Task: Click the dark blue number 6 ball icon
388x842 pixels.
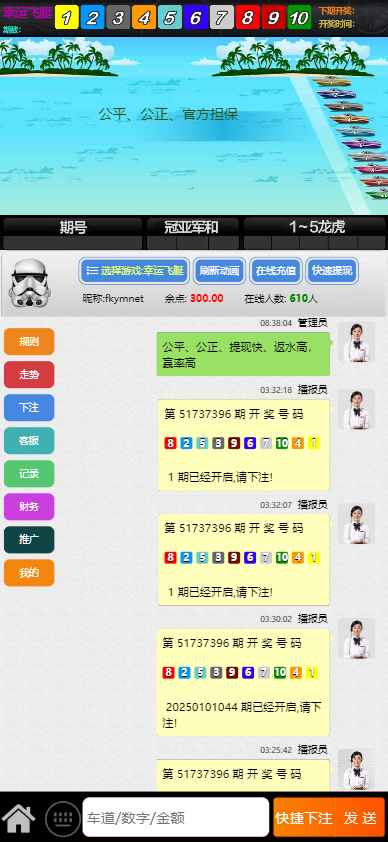Action: coord(195,17)
